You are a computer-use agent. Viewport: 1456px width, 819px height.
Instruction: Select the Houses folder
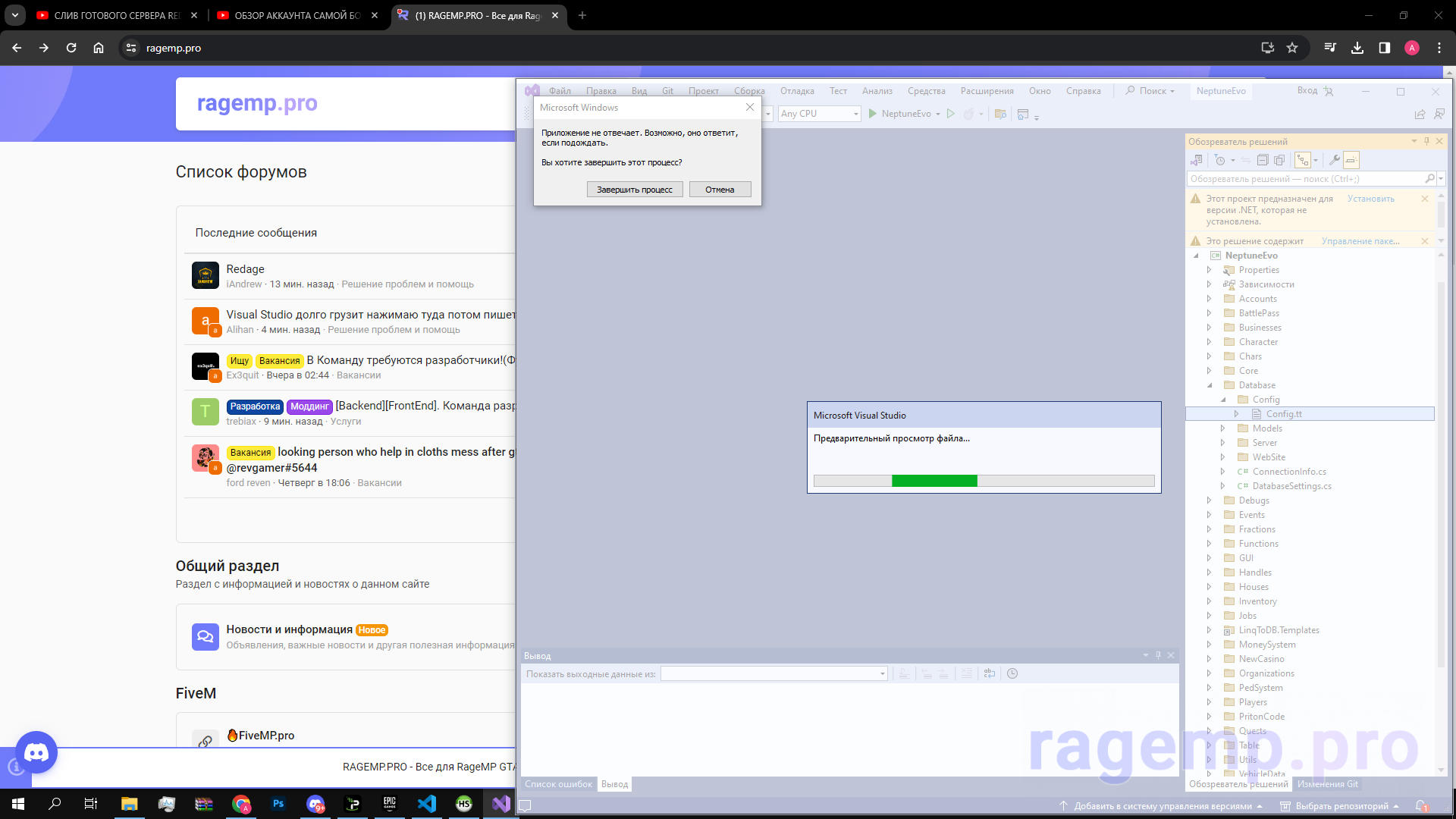pyautogui.click(x=1254, y=587)
